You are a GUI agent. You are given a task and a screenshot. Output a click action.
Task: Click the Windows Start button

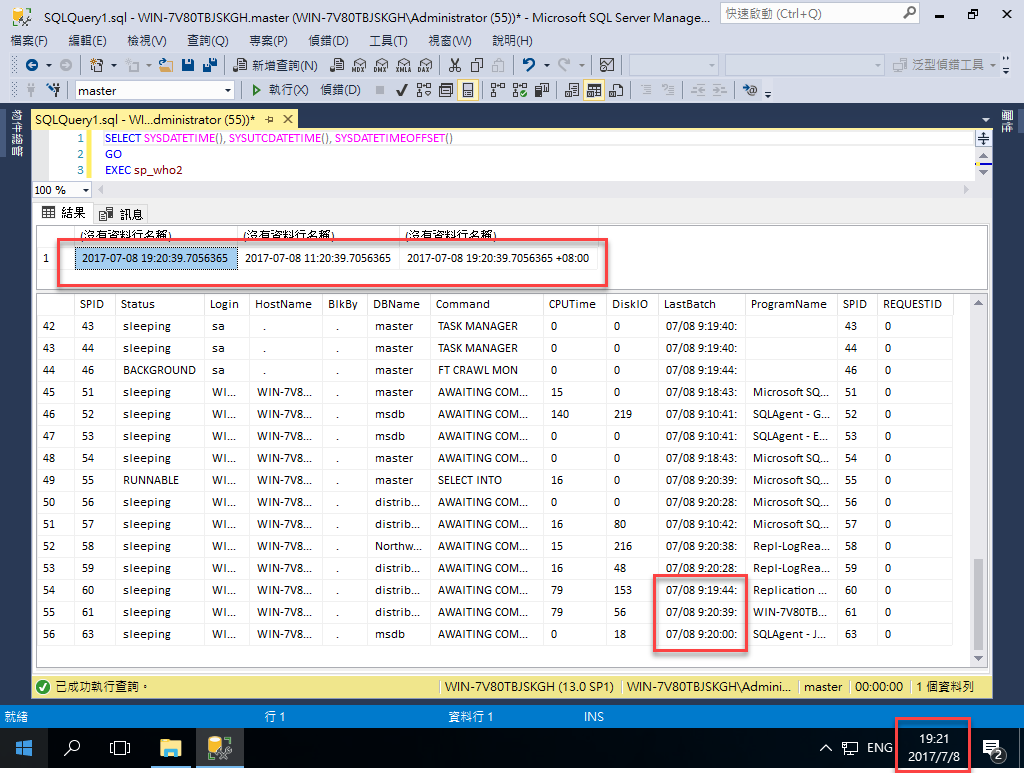[x=24, y=748]
